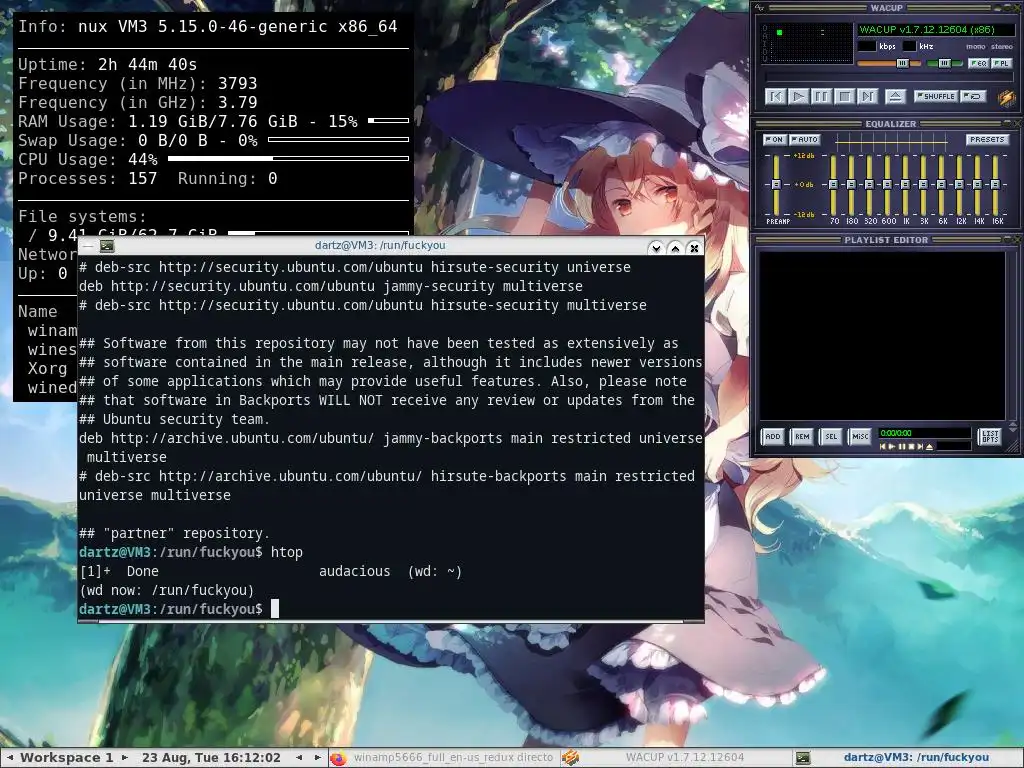Screen dimensions: 1024x768
Task: Click the Eject/open file button in WACUP
Action: click(x=895, y=96)
